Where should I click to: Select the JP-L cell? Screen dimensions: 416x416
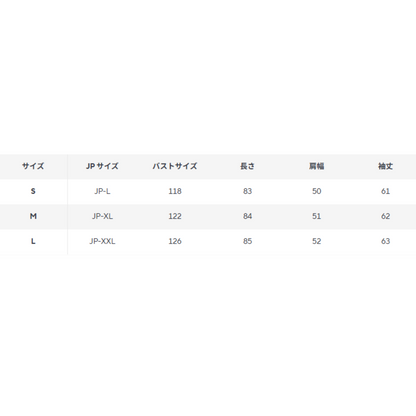102,191
